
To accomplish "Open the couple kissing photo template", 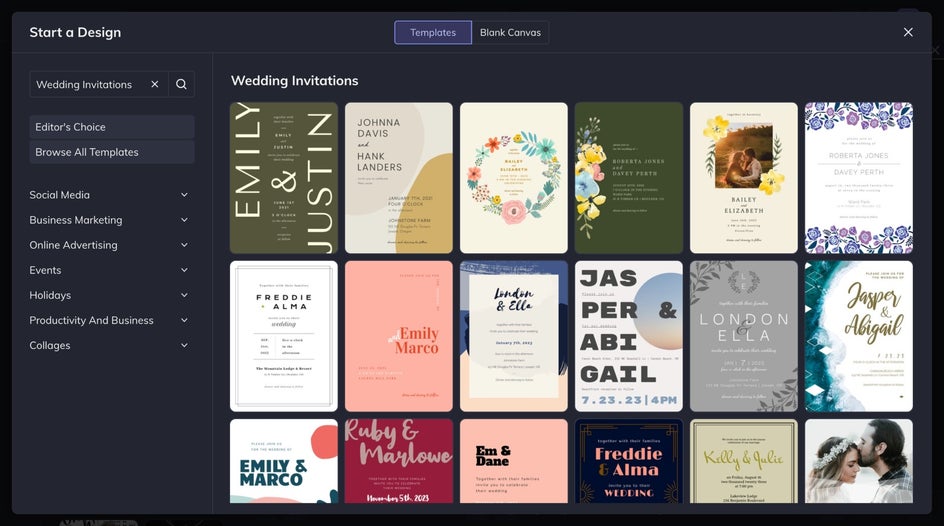I will [x=859, y=461].
